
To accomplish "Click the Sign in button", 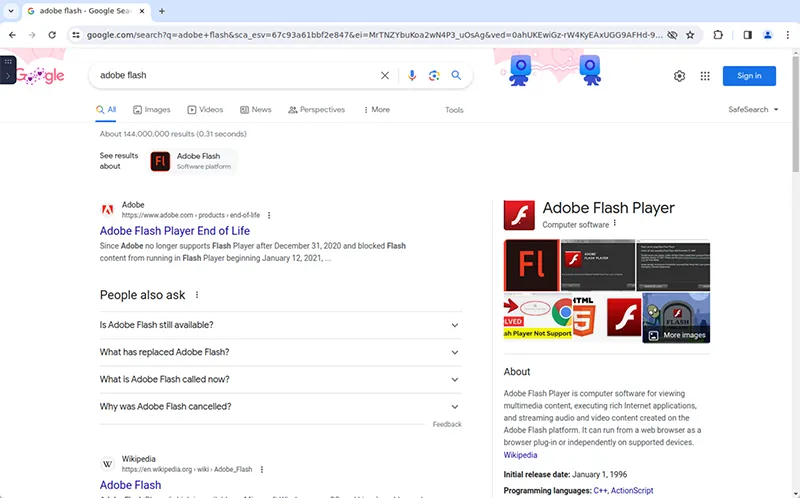I will point(749,76).
